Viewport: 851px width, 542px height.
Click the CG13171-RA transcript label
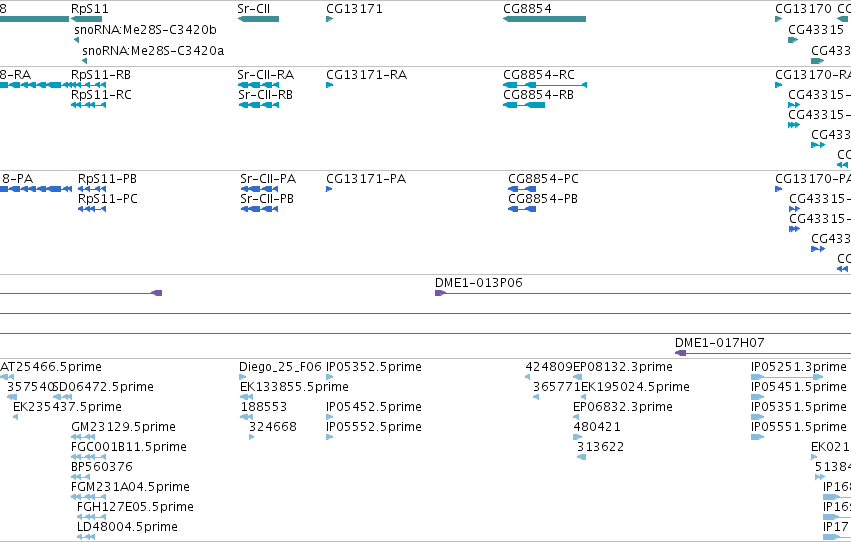(x=366, y=75)
